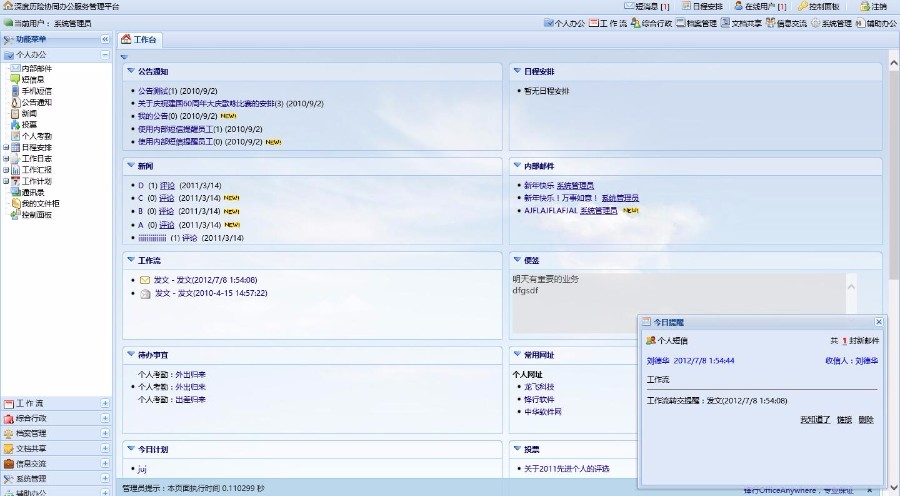Viewport: 900px width, 496px height.
Task: Click the green 短信息 speech bubble icon
Action: pos(15,79)
